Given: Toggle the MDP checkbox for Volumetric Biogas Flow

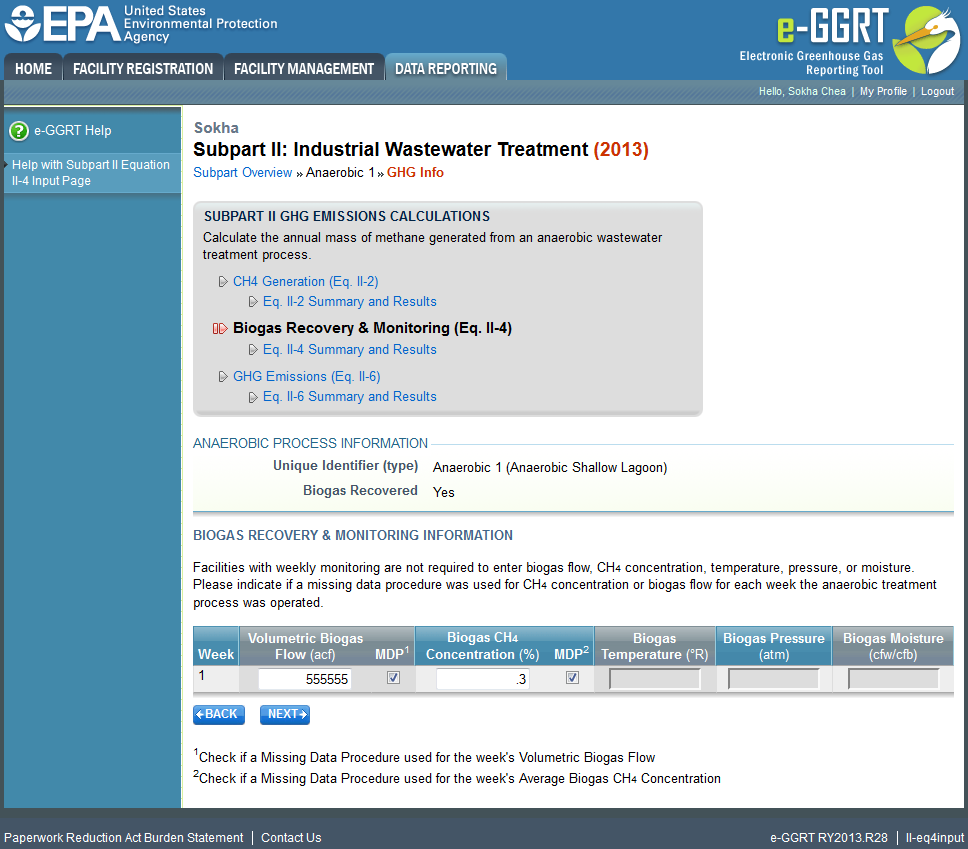Looking at the screenshot, I should (393, 678).
